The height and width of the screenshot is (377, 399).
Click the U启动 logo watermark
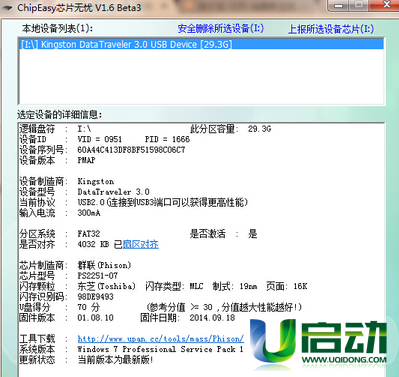(x=318, y=344)
